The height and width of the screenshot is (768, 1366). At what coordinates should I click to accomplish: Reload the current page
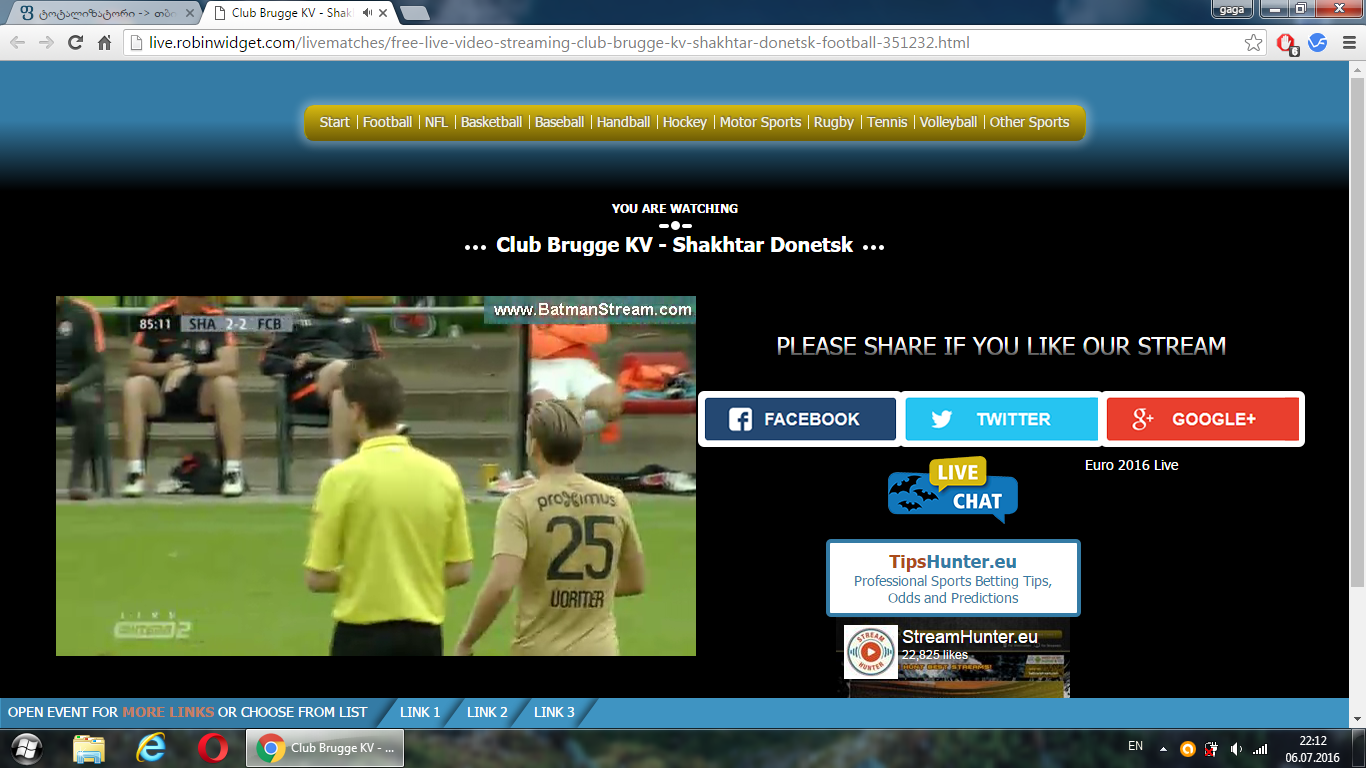pyautogui.click(x=75, y=43)
